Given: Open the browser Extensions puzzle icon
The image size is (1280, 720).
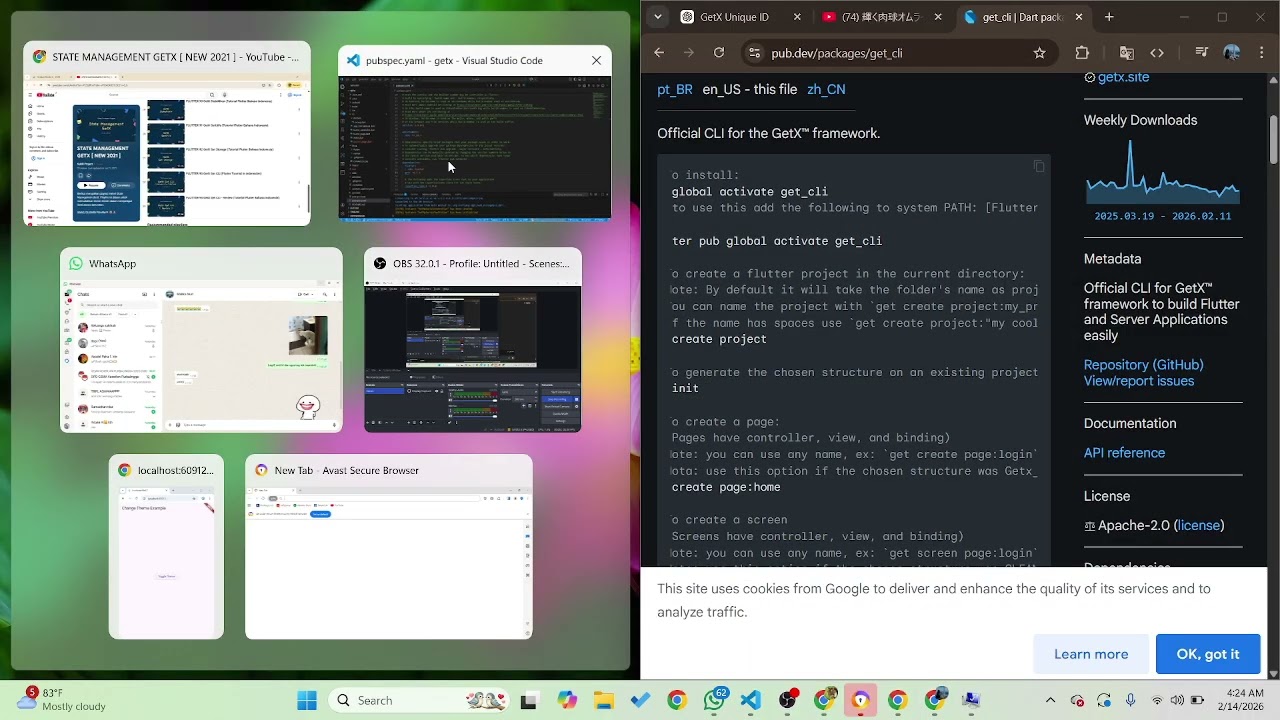Looking at the screenshot, I should coord(1082,53).
